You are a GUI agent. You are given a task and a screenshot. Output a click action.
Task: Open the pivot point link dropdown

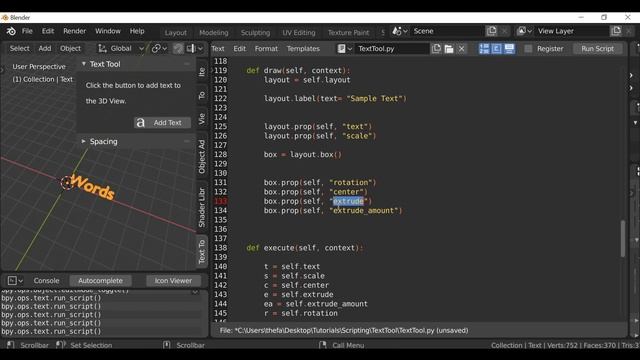159,49
